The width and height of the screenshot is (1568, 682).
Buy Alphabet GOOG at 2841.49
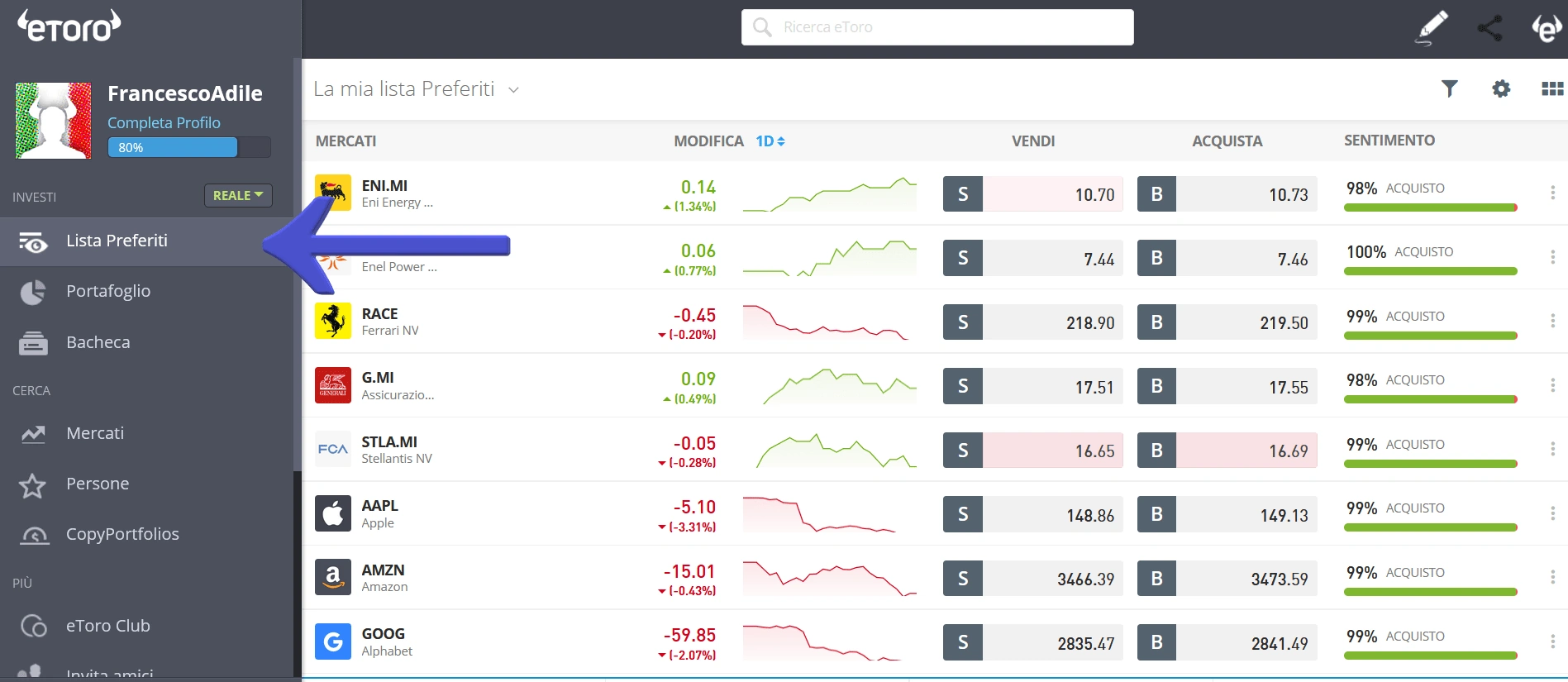click(1227, 643)
